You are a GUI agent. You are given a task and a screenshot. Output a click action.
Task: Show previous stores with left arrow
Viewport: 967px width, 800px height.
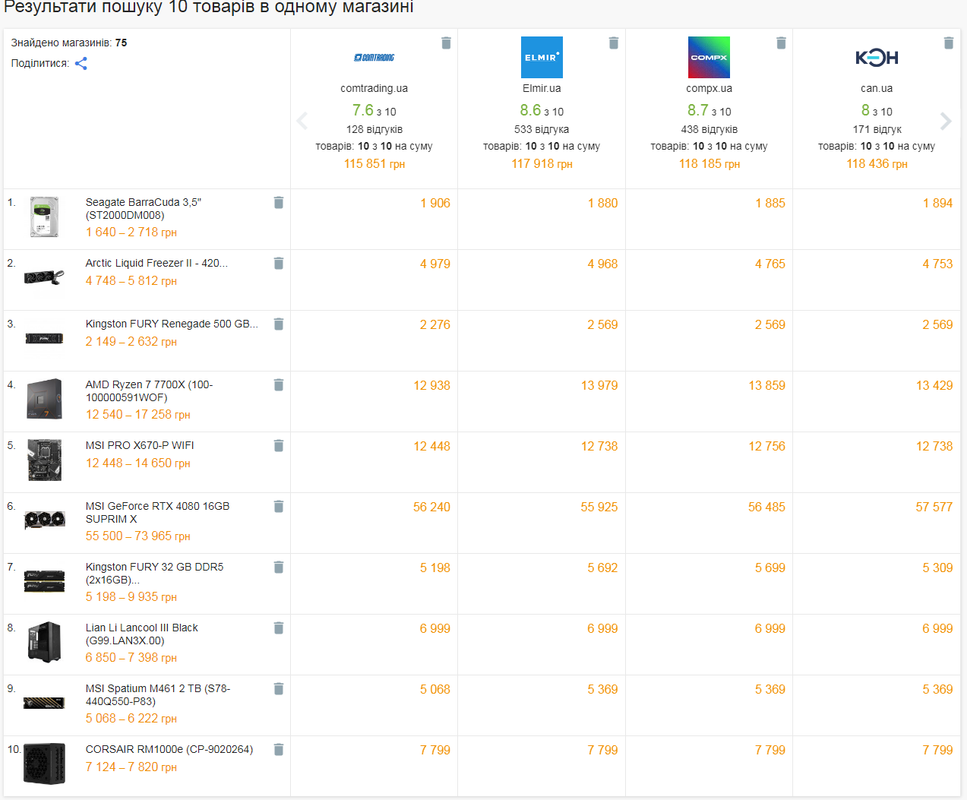(x=302, y=121)
